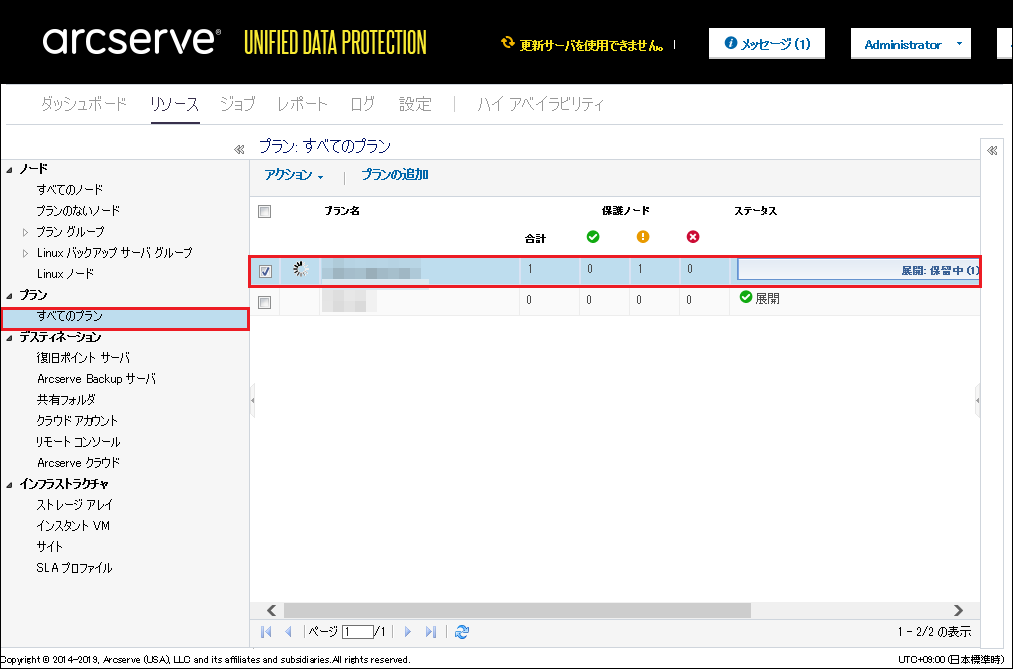The image size is (1013, 669).
Task: Uncheck the first plan row checkbox
Action: pyautogui.click(x=265, y=271)
